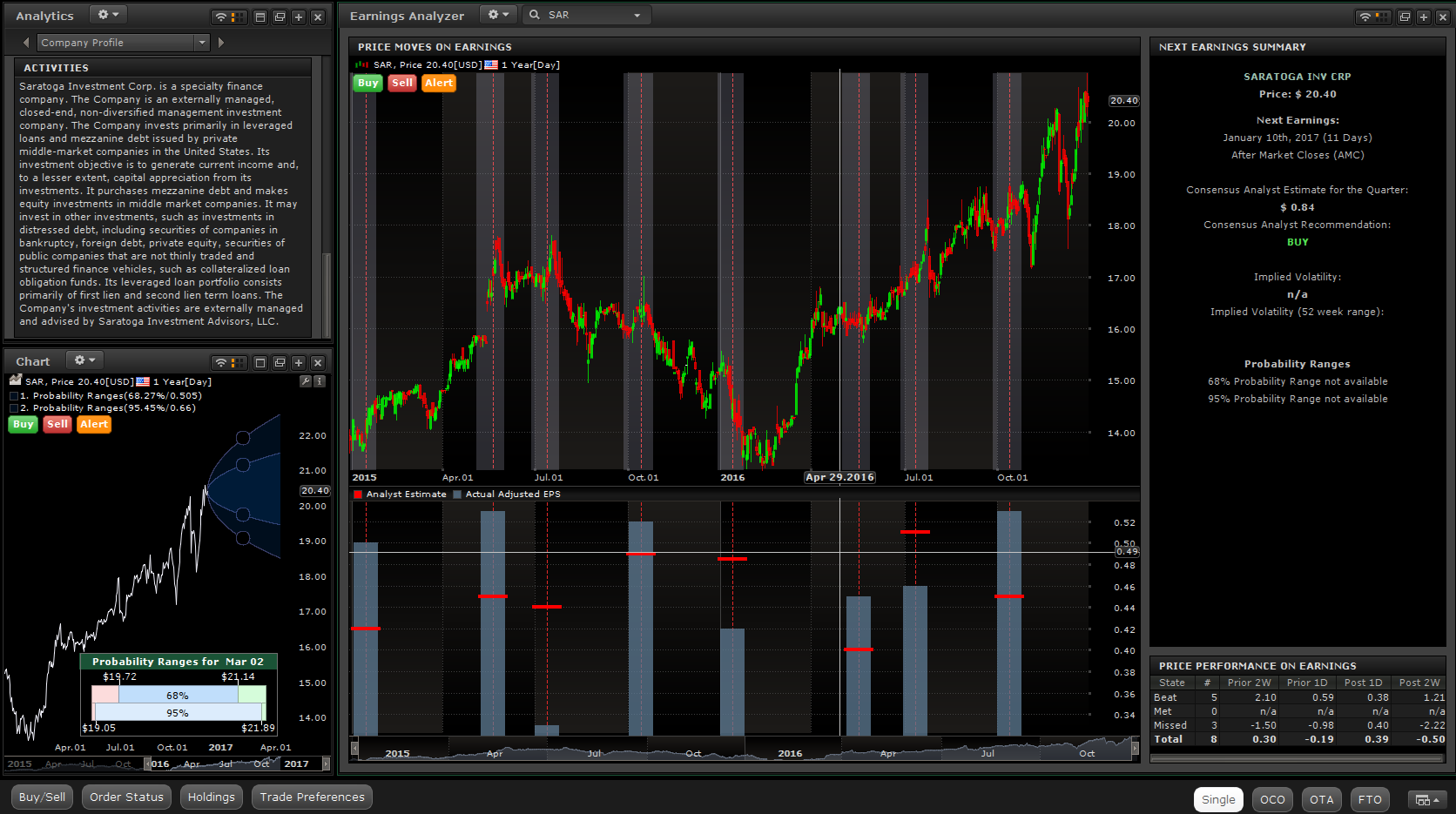Click top probability cone circle marker

pyautogui.click(x=243, y=438)
